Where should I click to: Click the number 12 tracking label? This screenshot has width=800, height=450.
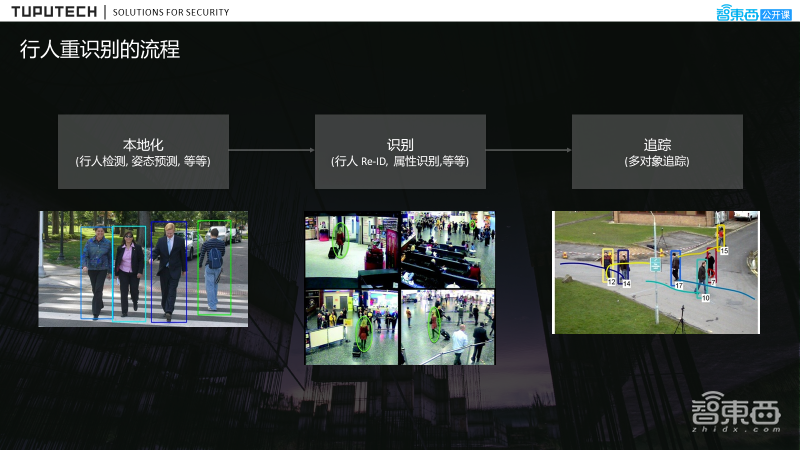610,283
